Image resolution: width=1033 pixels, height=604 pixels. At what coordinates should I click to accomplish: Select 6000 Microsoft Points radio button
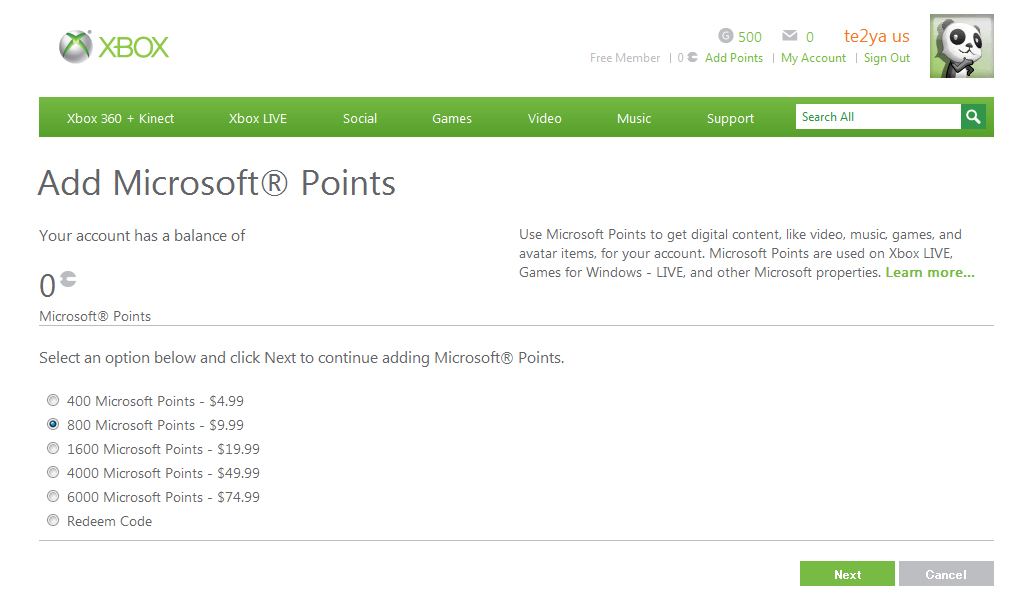pyautogui.click(x=53, y=496)
